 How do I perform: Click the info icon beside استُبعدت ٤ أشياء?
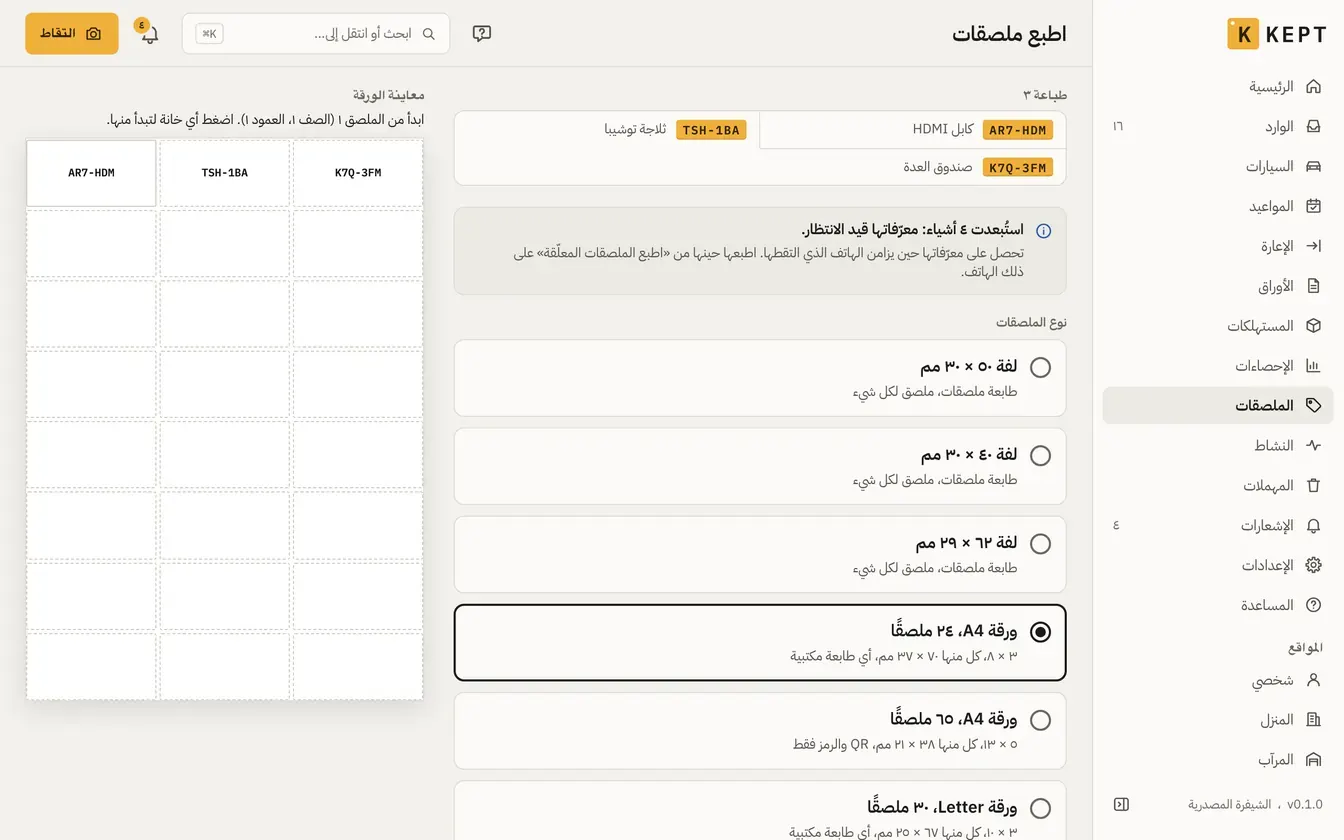pyautogui.click(x=1043, y=231)
